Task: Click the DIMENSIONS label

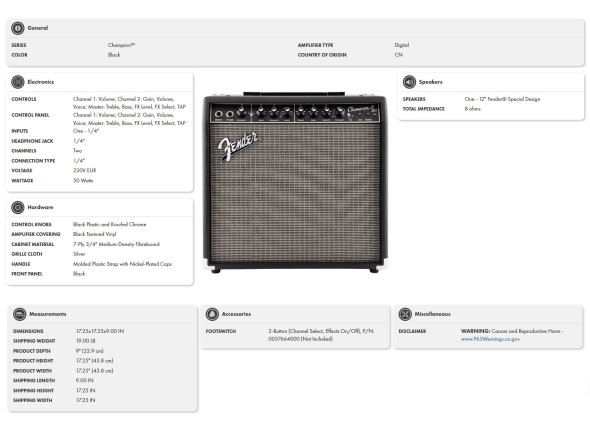Action: [x=28, y=331]
